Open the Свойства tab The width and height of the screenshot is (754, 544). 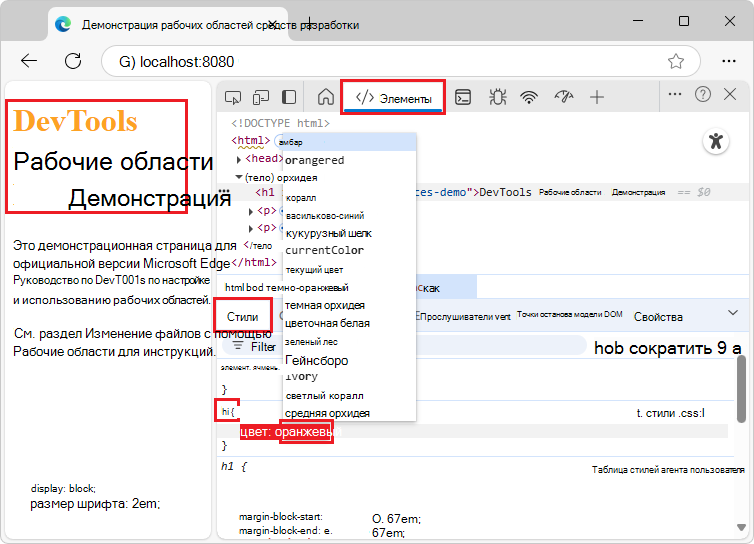[658, 317]
